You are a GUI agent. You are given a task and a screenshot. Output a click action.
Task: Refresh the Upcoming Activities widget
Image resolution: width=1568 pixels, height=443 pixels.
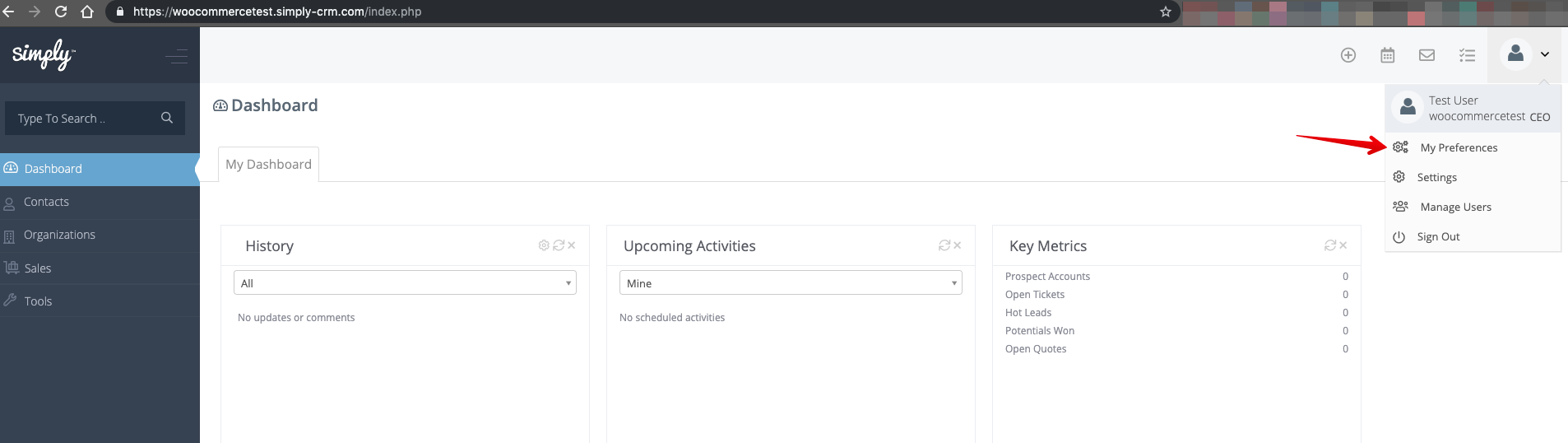pyautogui.click(x=944, y=245)
